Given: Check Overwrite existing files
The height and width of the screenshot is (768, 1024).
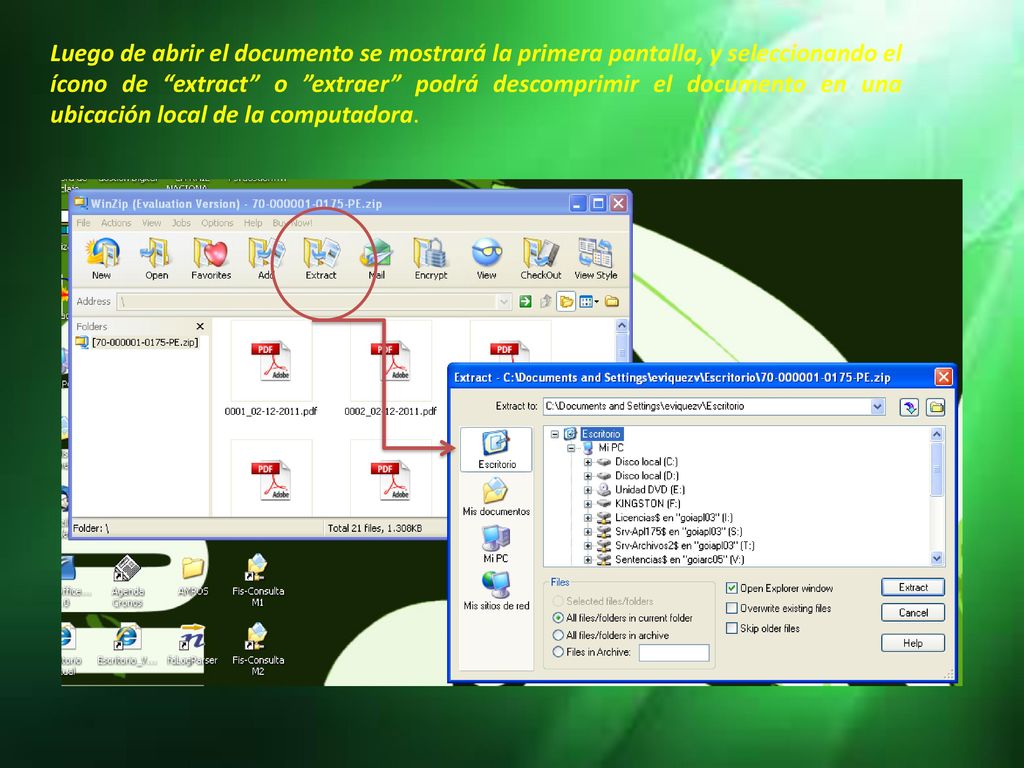Looking at the screenshot, I should pos(732,609).
